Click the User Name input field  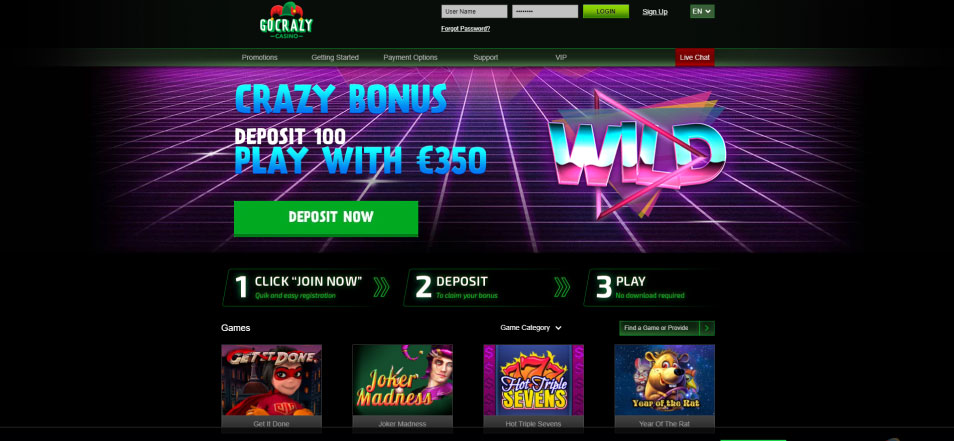tap(474, 12)
